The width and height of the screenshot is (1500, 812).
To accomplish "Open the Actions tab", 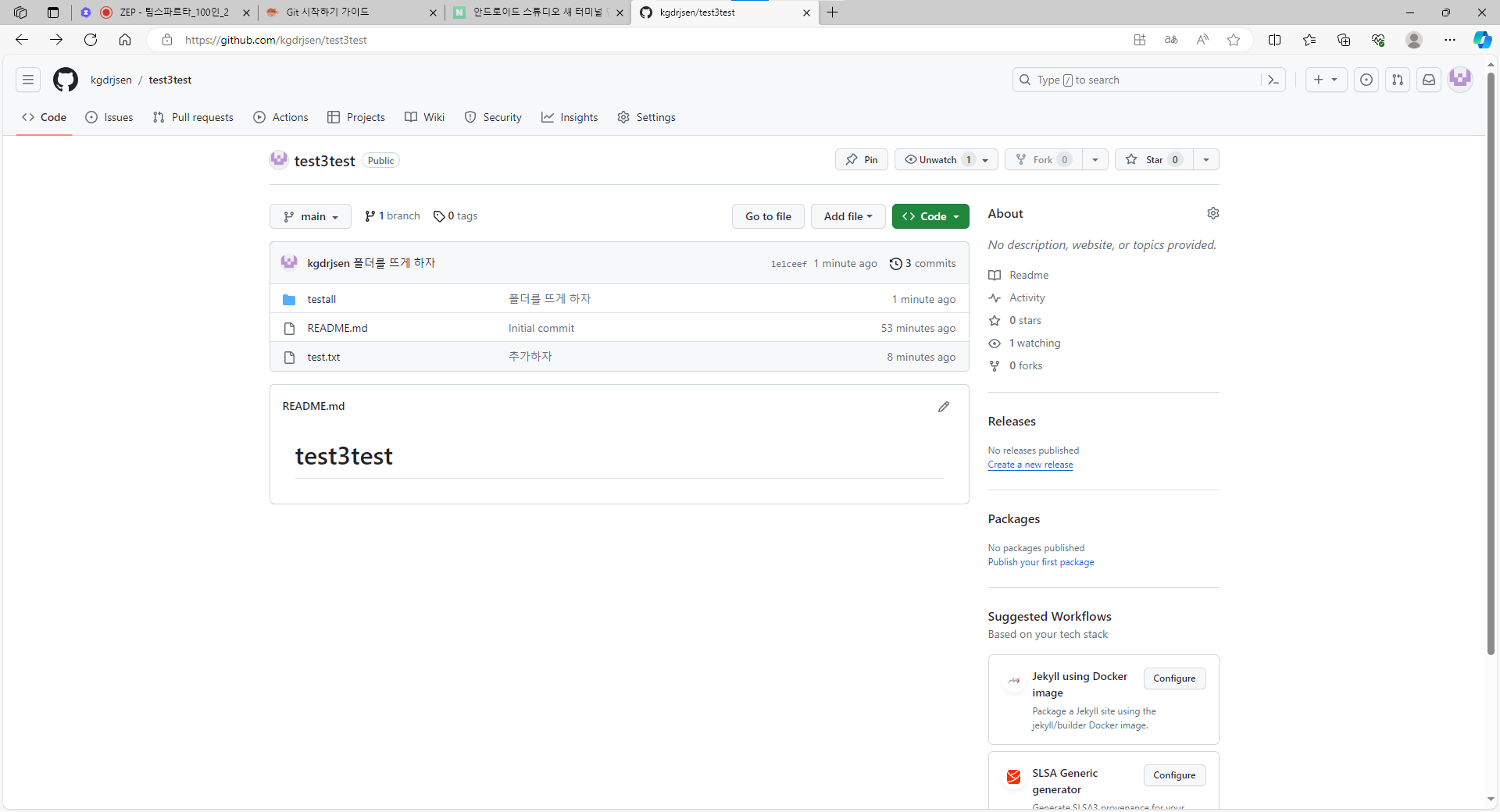I will (x=281, y=117).
